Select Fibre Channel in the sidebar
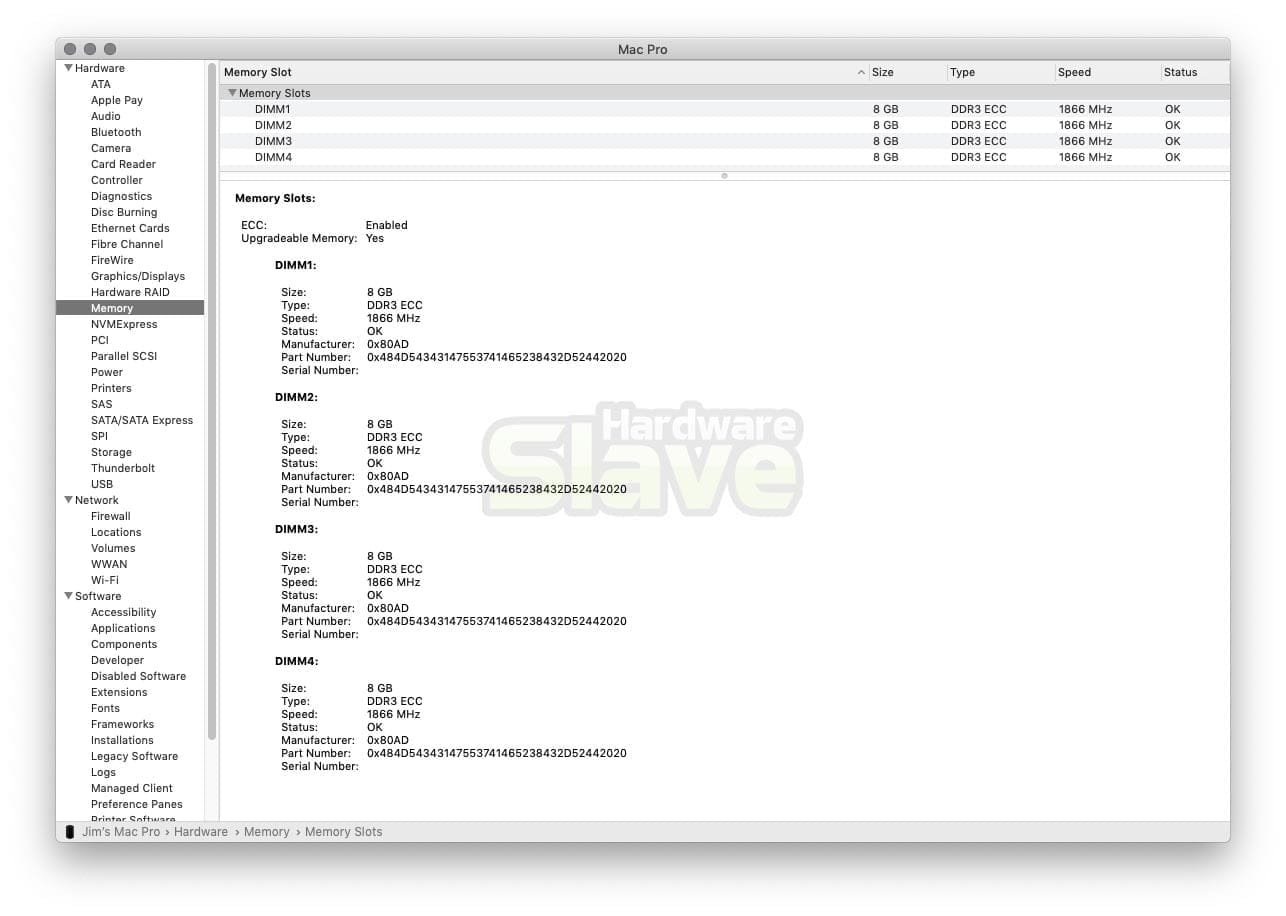 point(127,244)
